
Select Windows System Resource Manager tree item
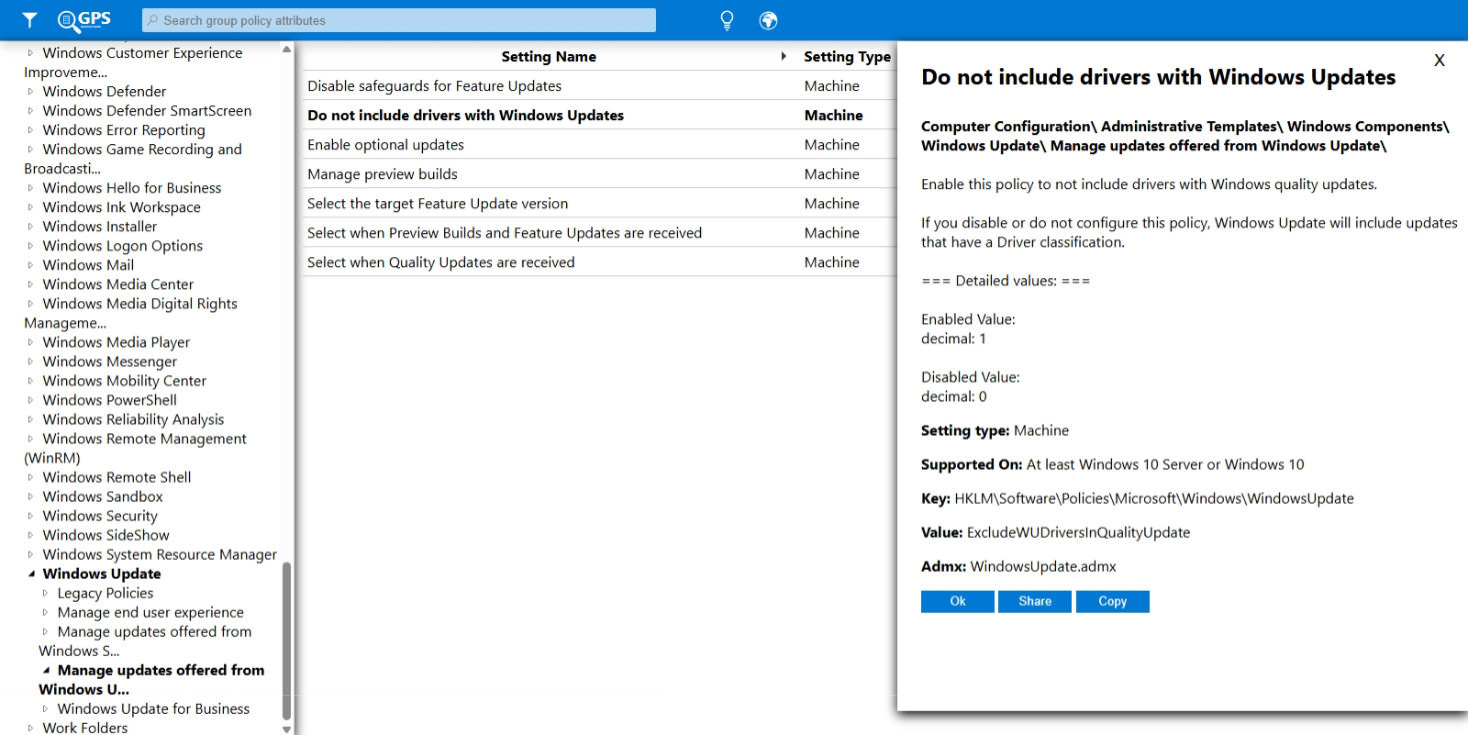coord(160,554)
